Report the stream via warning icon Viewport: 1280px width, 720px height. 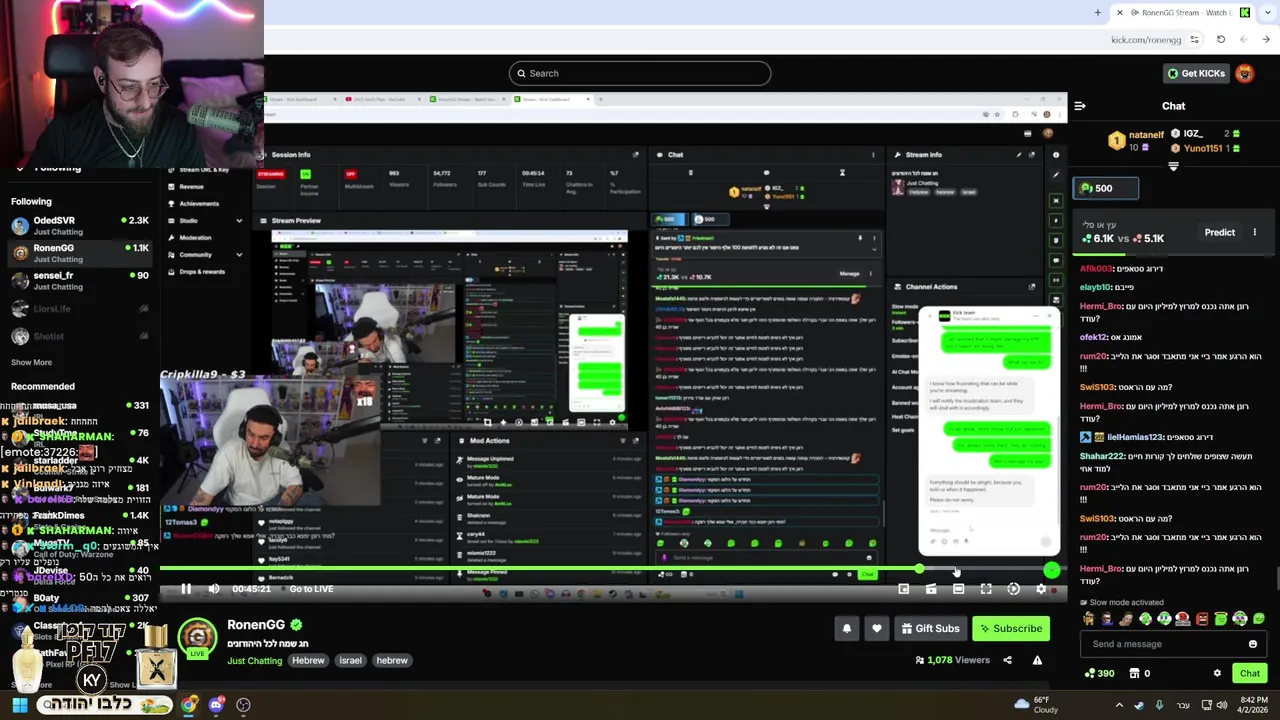tap(1037, 660)
